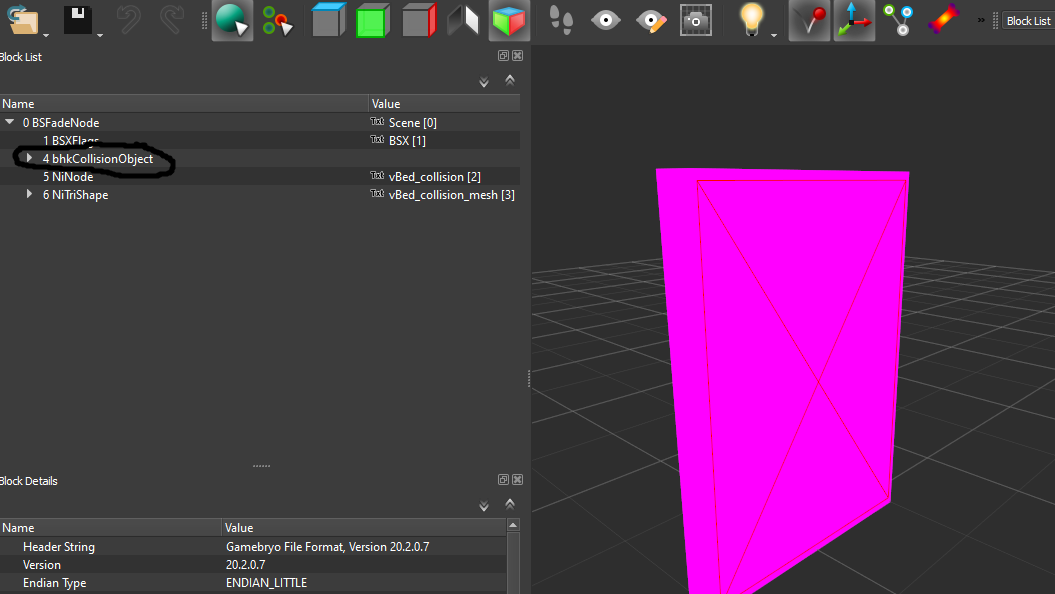Expand the 6 NiTriShape node
The height and width of the screenshot is (594, 1055).
pyautogui.click(x=29, y=194)
